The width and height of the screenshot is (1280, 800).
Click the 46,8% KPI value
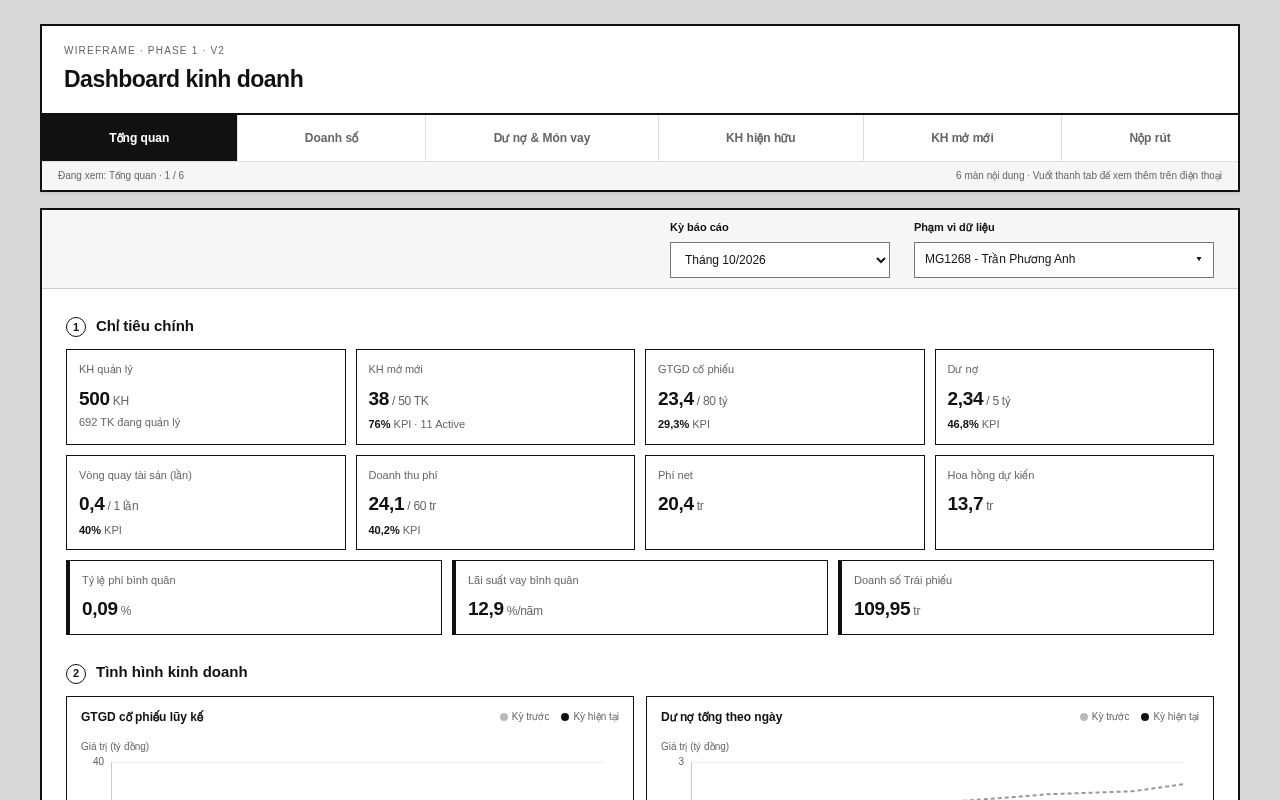(973, 424)
